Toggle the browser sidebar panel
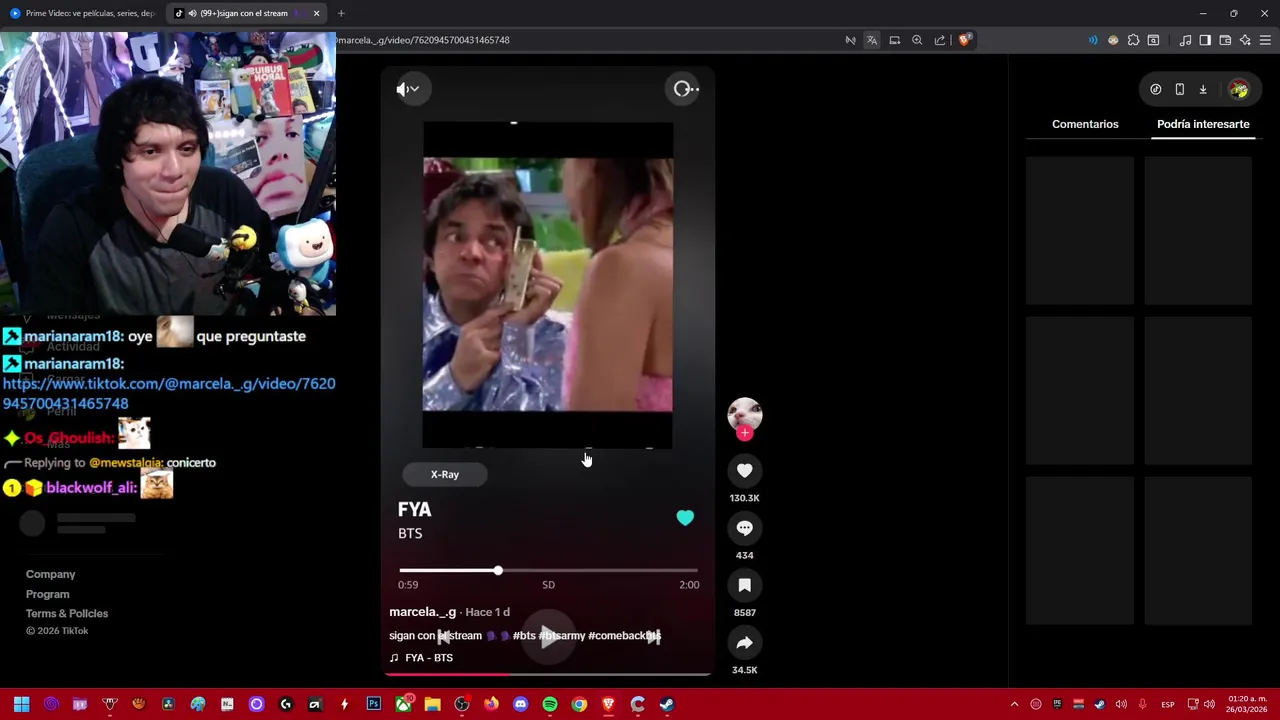Screen dimensions: 1280x720 pyautogui.click(x=1205, y=40)
